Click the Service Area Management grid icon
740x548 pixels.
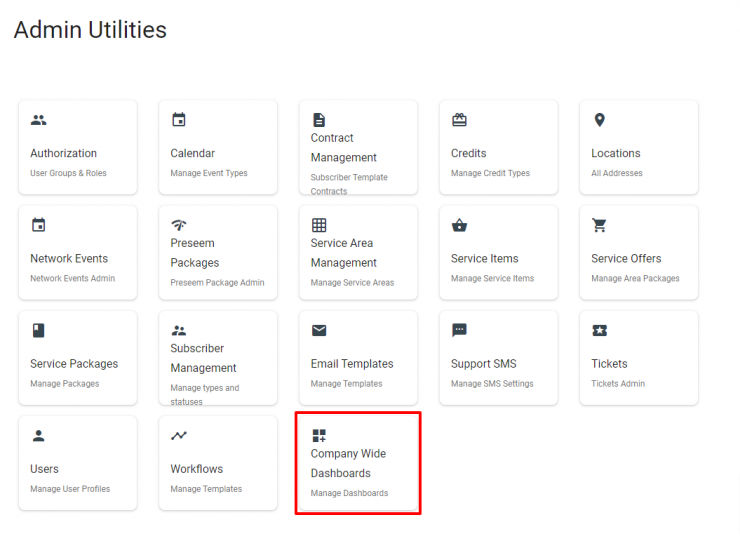[x=319, y=225]
